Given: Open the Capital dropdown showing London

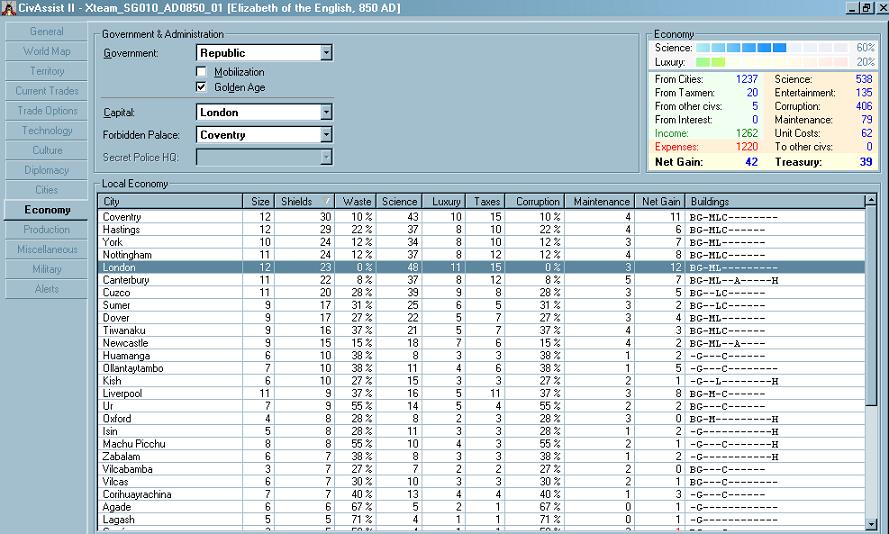Looking at the screenshot, I should 264,112.
